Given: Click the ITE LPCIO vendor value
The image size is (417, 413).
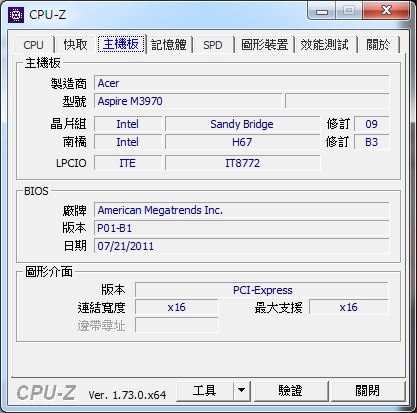Looking at the screenshot, I should (128, 163).
